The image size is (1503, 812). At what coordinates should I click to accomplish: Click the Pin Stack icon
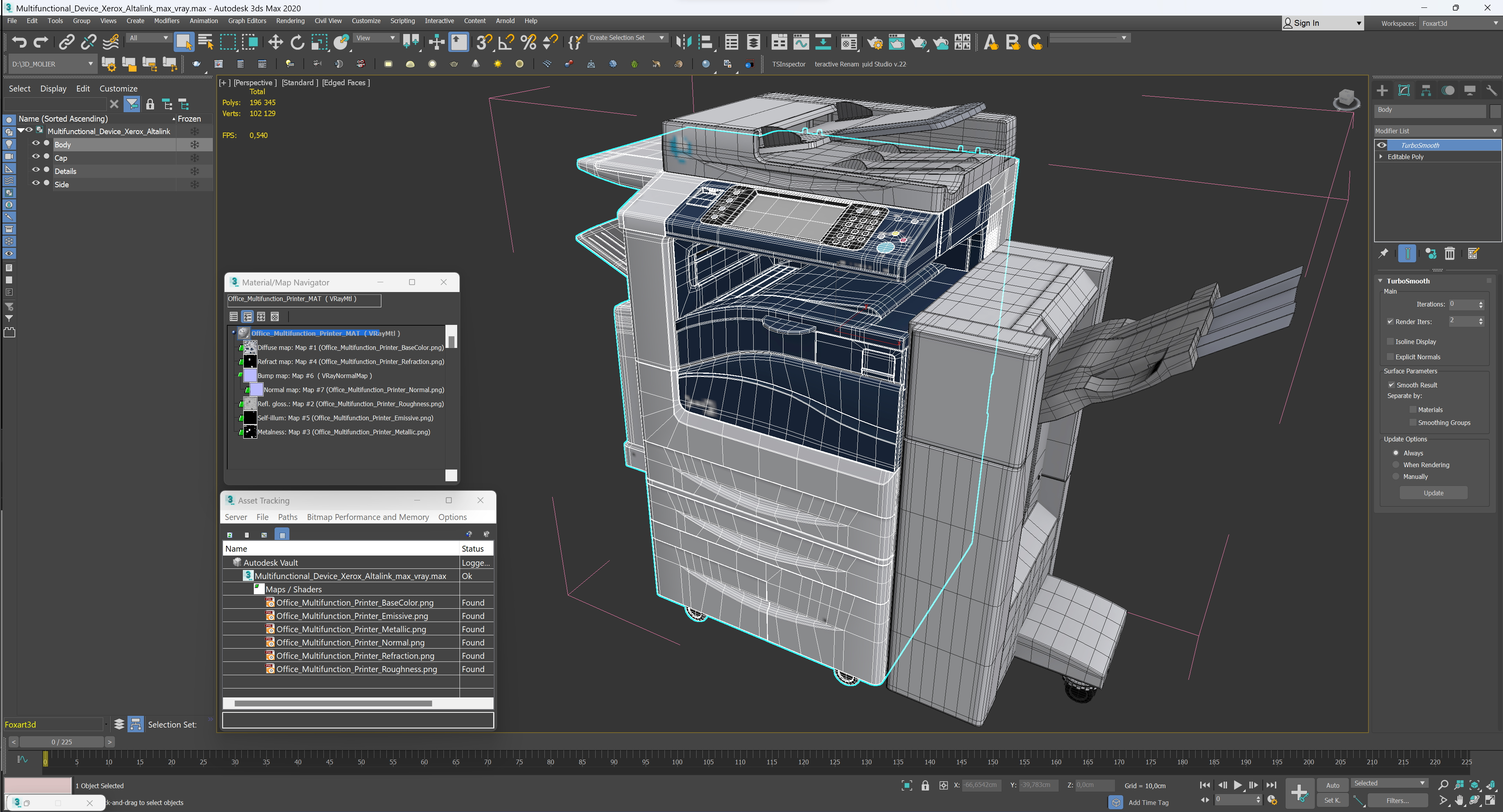click(1383, 253)
